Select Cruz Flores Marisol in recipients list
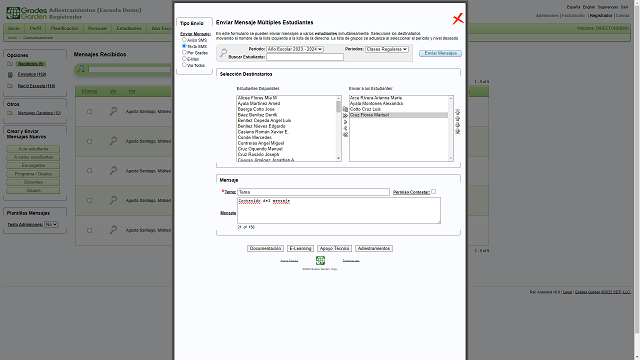This screenshot has width=640, height=360. point(399,115)
